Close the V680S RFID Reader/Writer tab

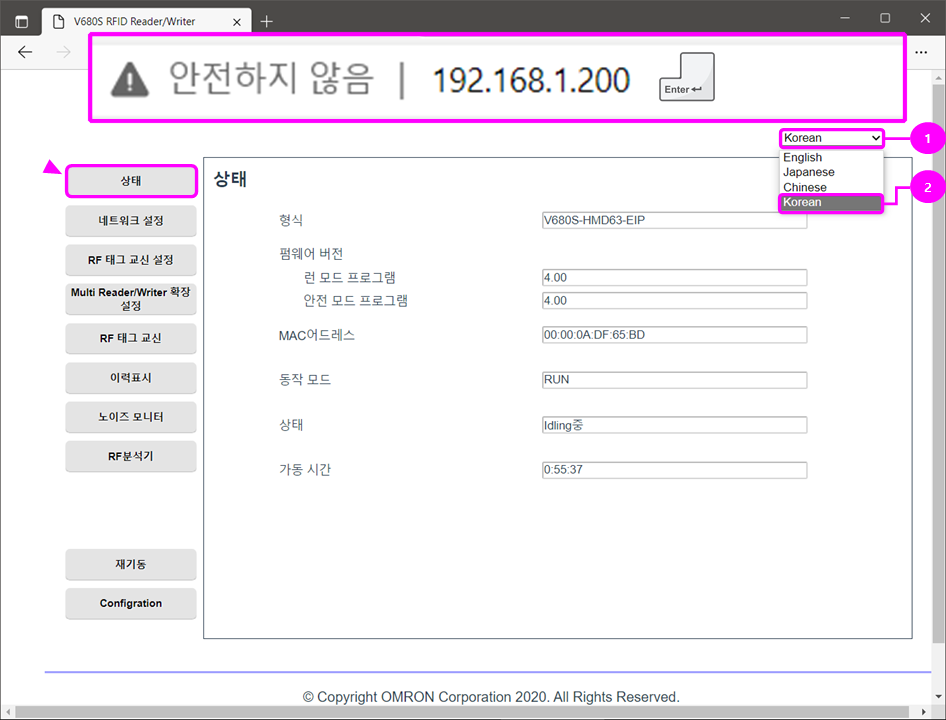tap(237, 22)
